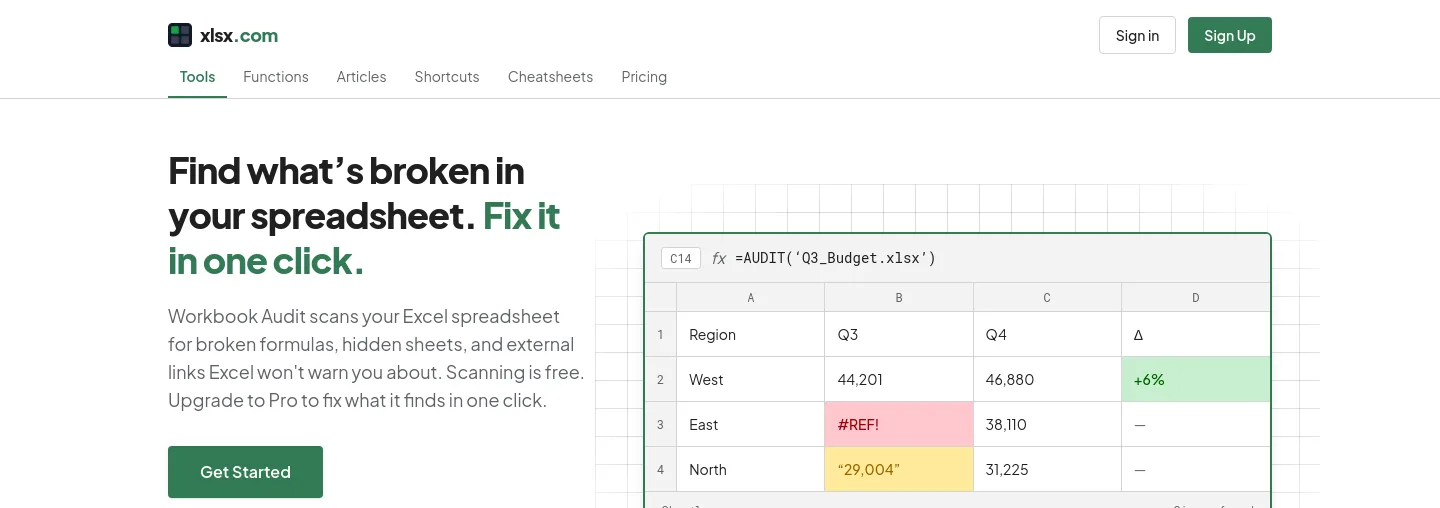
Task: Click the dash cell in North row
Action: pyautogui.click(x=1196, y=469)
